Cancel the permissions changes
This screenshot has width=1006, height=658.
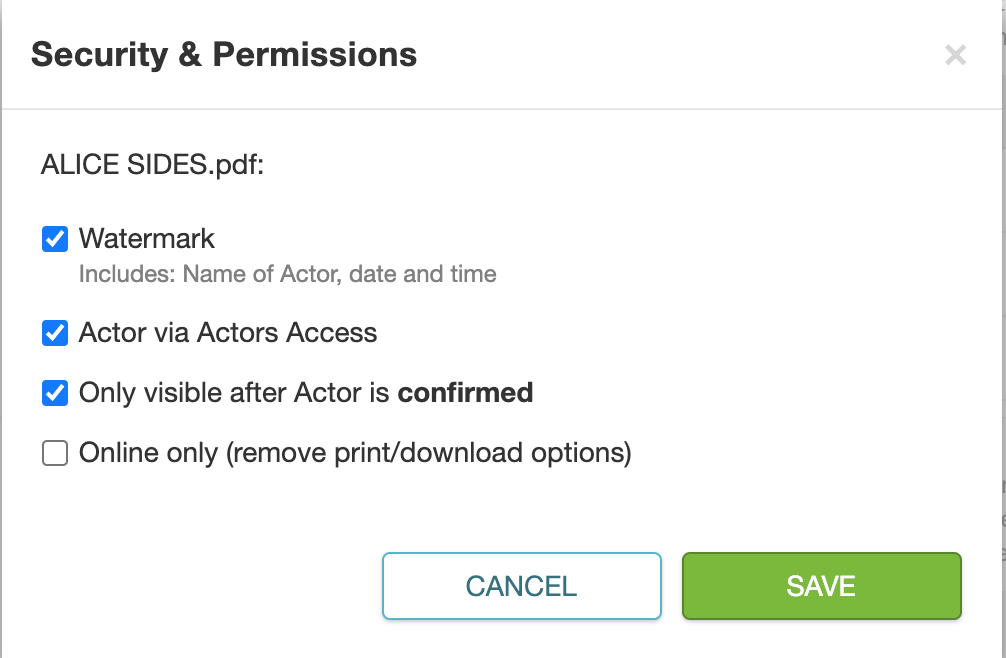coord(521,586)
